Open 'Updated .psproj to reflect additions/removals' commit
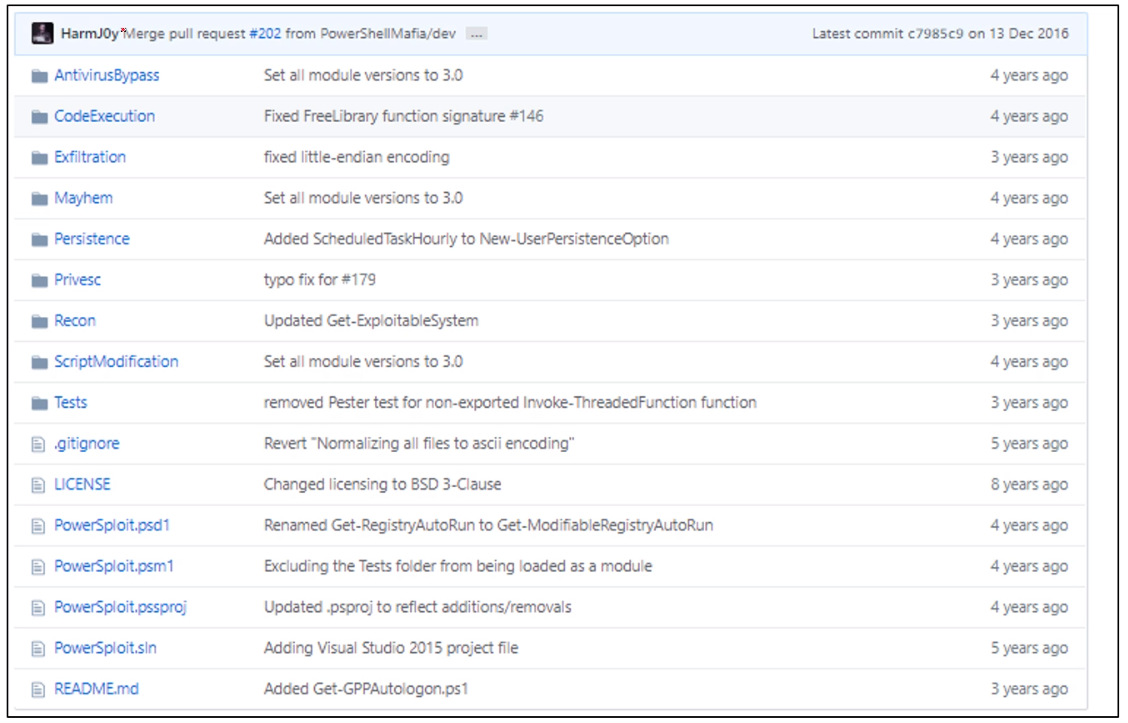This screenshot has width=1128, height=723. tap(418, 608)
